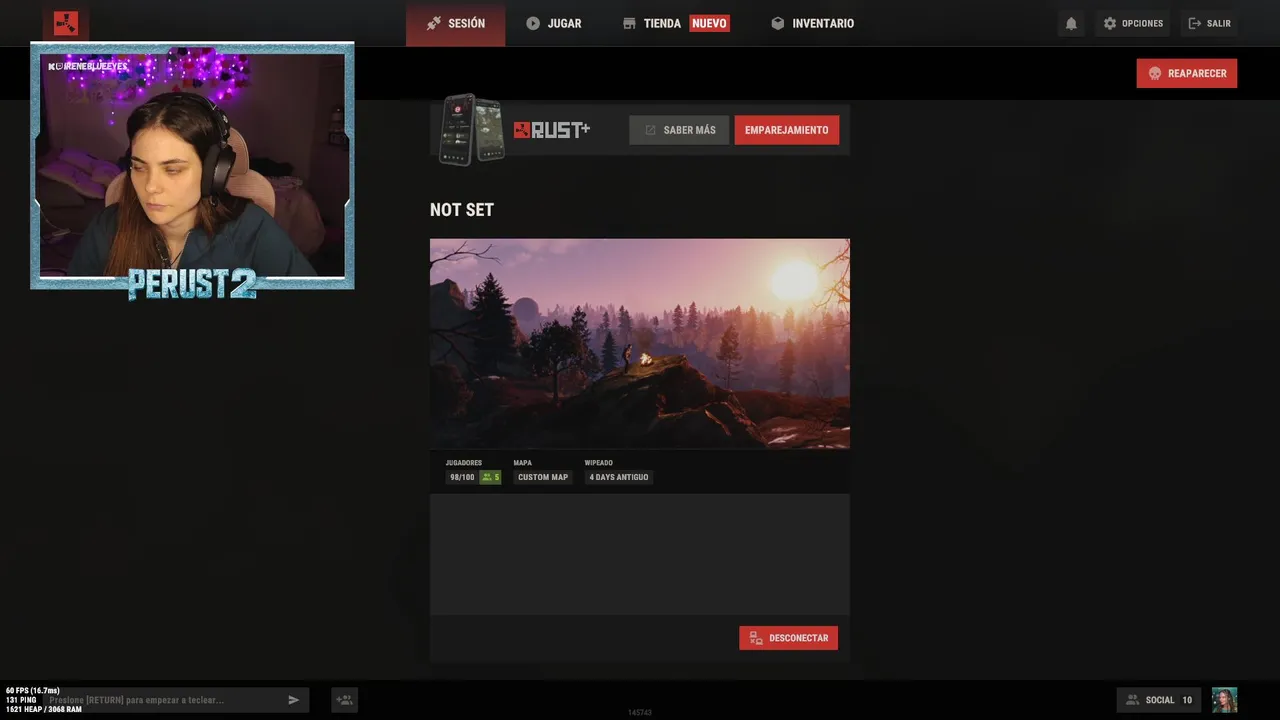The height and width of the screenshot is (720, 1280).
Task: Click the Wipeado label
Action: coord(599,463)
